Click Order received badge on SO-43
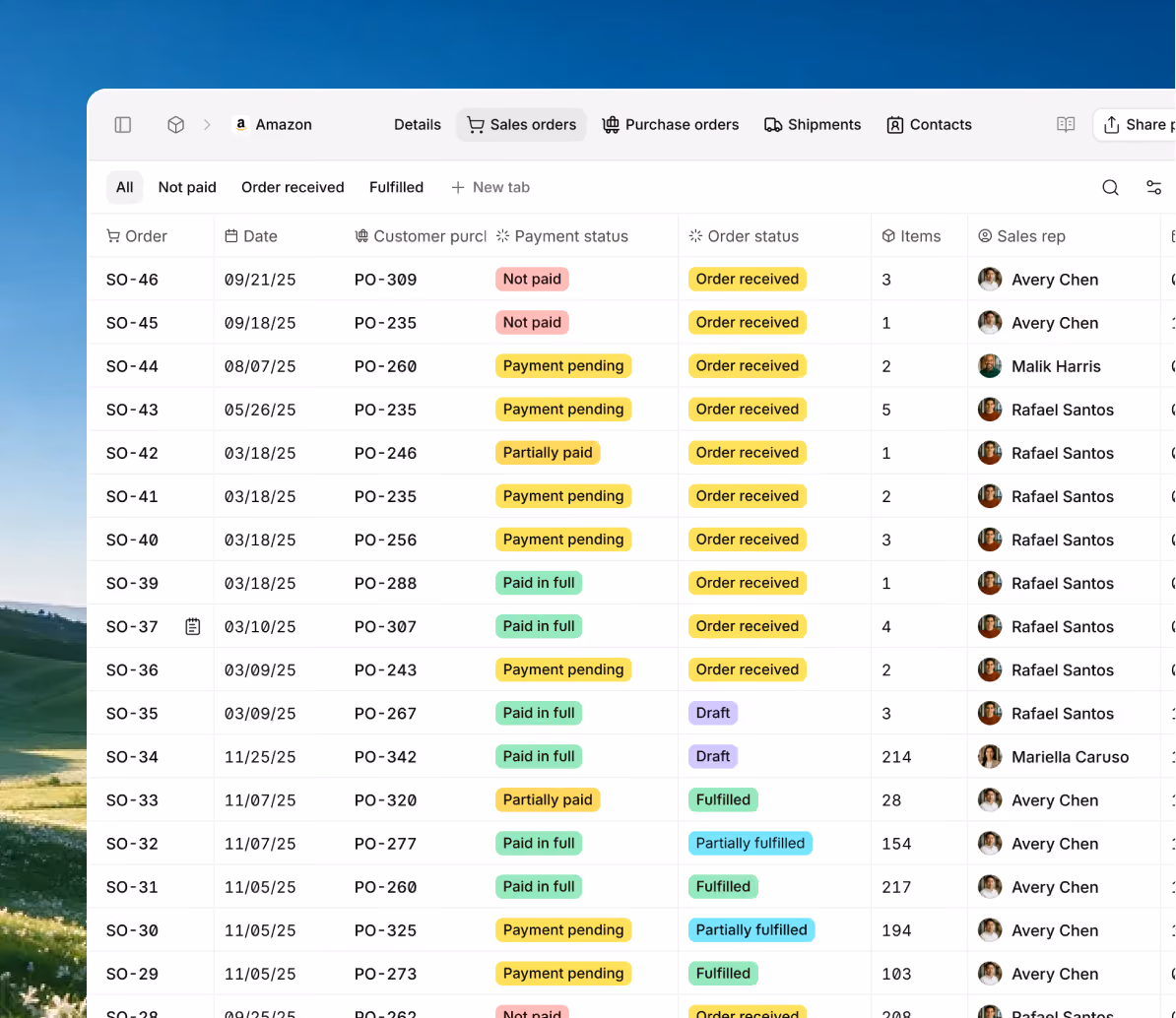Viewport: 1176px width, 1018px height. click(747, 410)
